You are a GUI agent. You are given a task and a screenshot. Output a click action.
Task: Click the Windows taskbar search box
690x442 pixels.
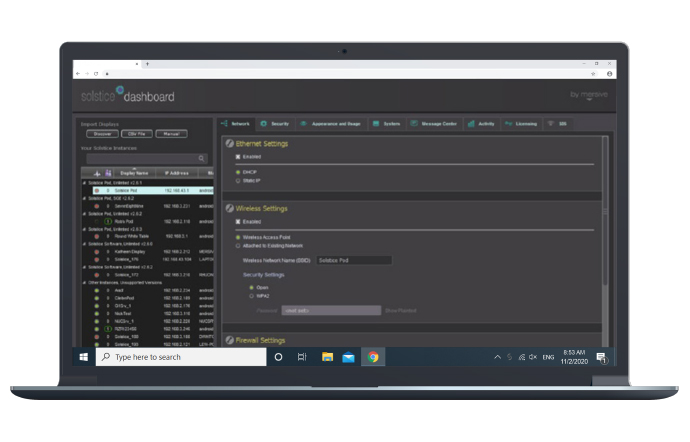pyautogui.click(x=181, y=357)
